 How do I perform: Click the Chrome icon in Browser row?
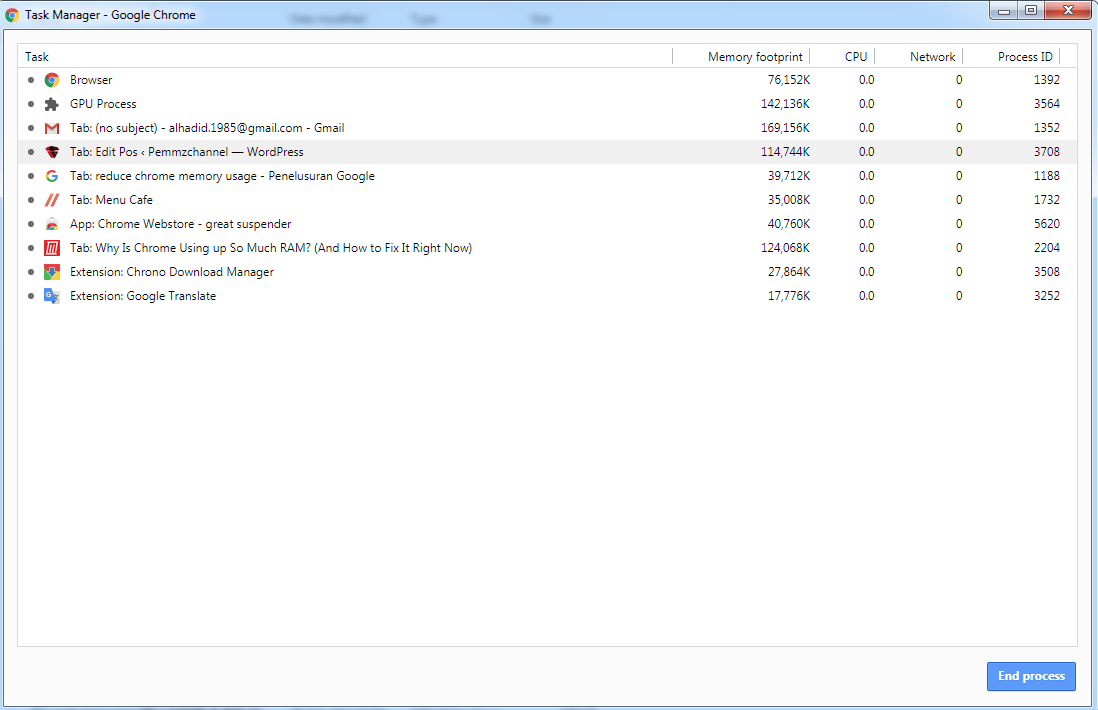click(x=52, y=80)
